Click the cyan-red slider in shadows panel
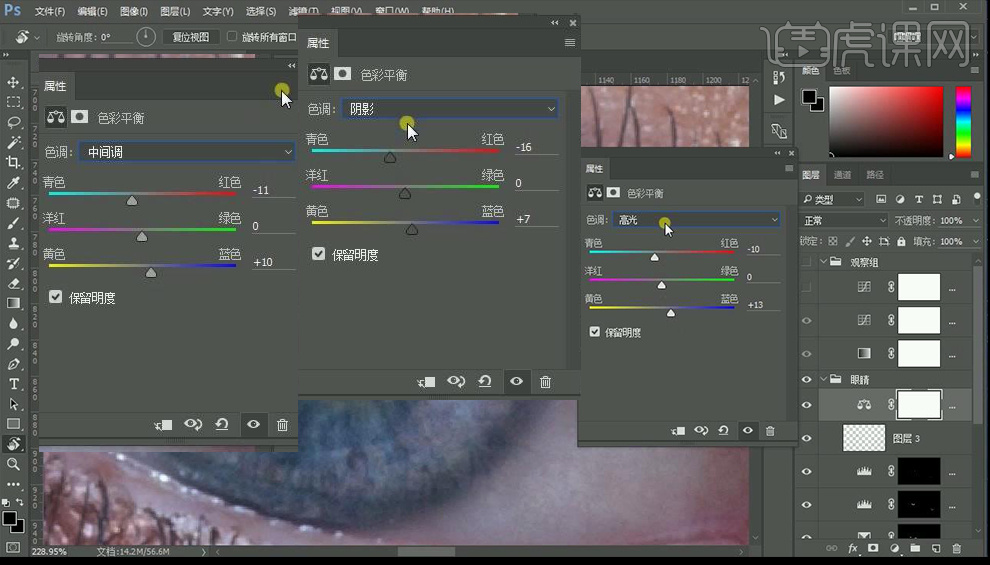Image resolution: width=990 pixels, height=565 pixels. (x=390, y=157)
